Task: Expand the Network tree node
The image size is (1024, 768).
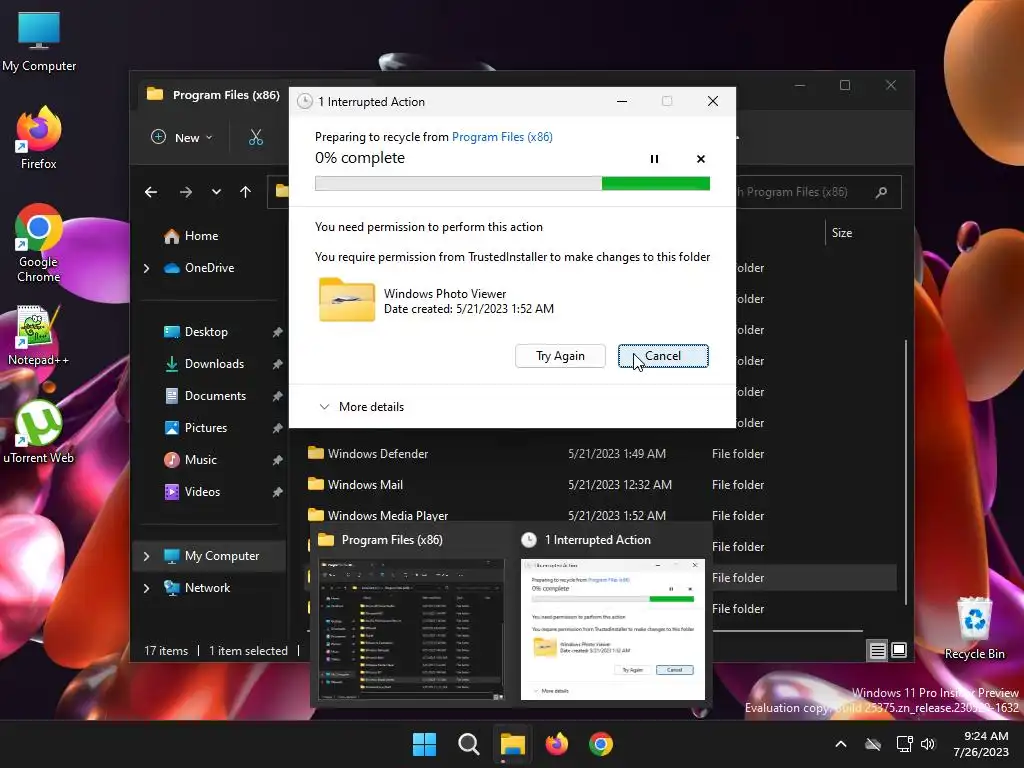Action: pos(146,588)
